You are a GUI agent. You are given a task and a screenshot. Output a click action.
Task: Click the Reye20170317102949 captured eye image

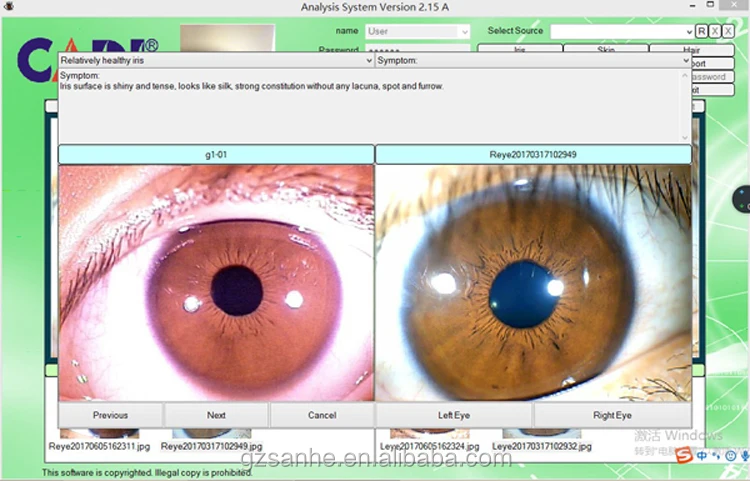533,283
